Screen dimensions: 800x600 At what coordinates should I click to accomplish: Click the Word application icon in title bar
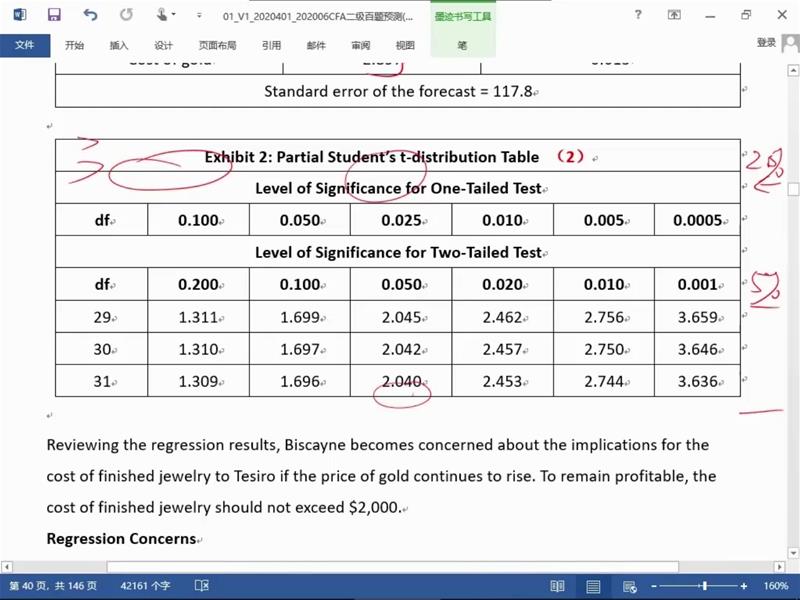(x=19, y=15)
